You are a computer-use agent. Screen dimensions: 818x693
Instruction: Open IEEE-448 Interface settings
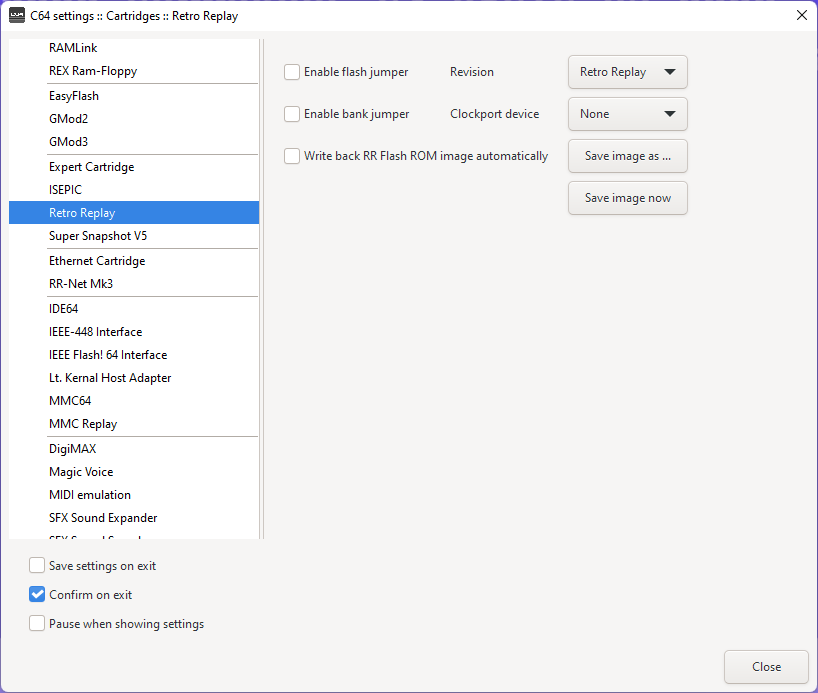(134, 332)
